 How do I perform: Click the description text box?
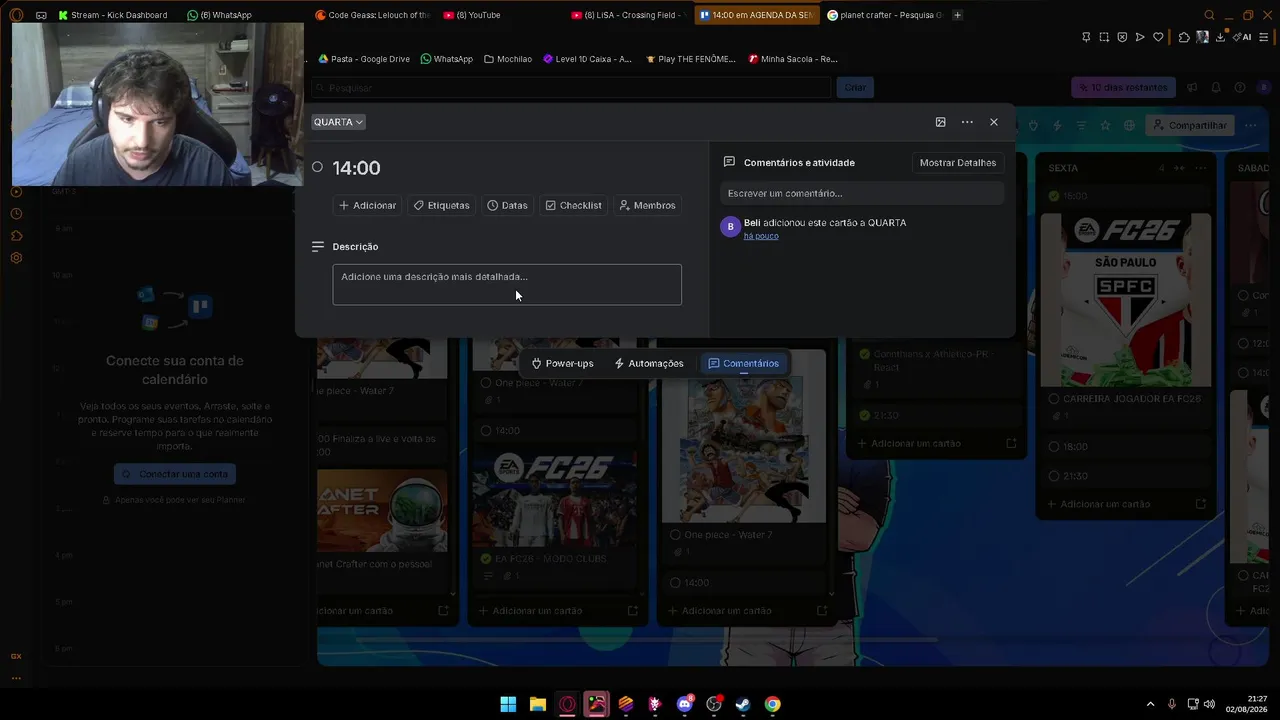pyautogui.click(x=507, y=284)
